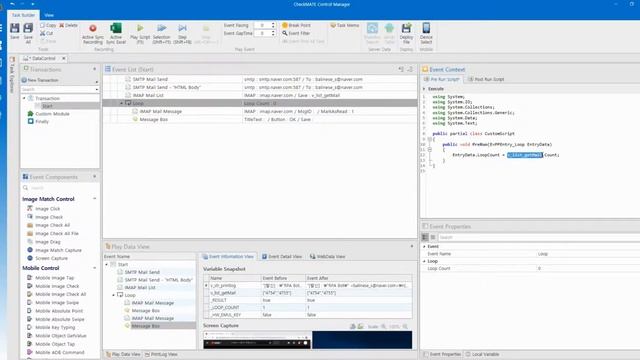
Task: Click the Event Pacing input field
Action: pyautogui.click(x=262, y=25)
